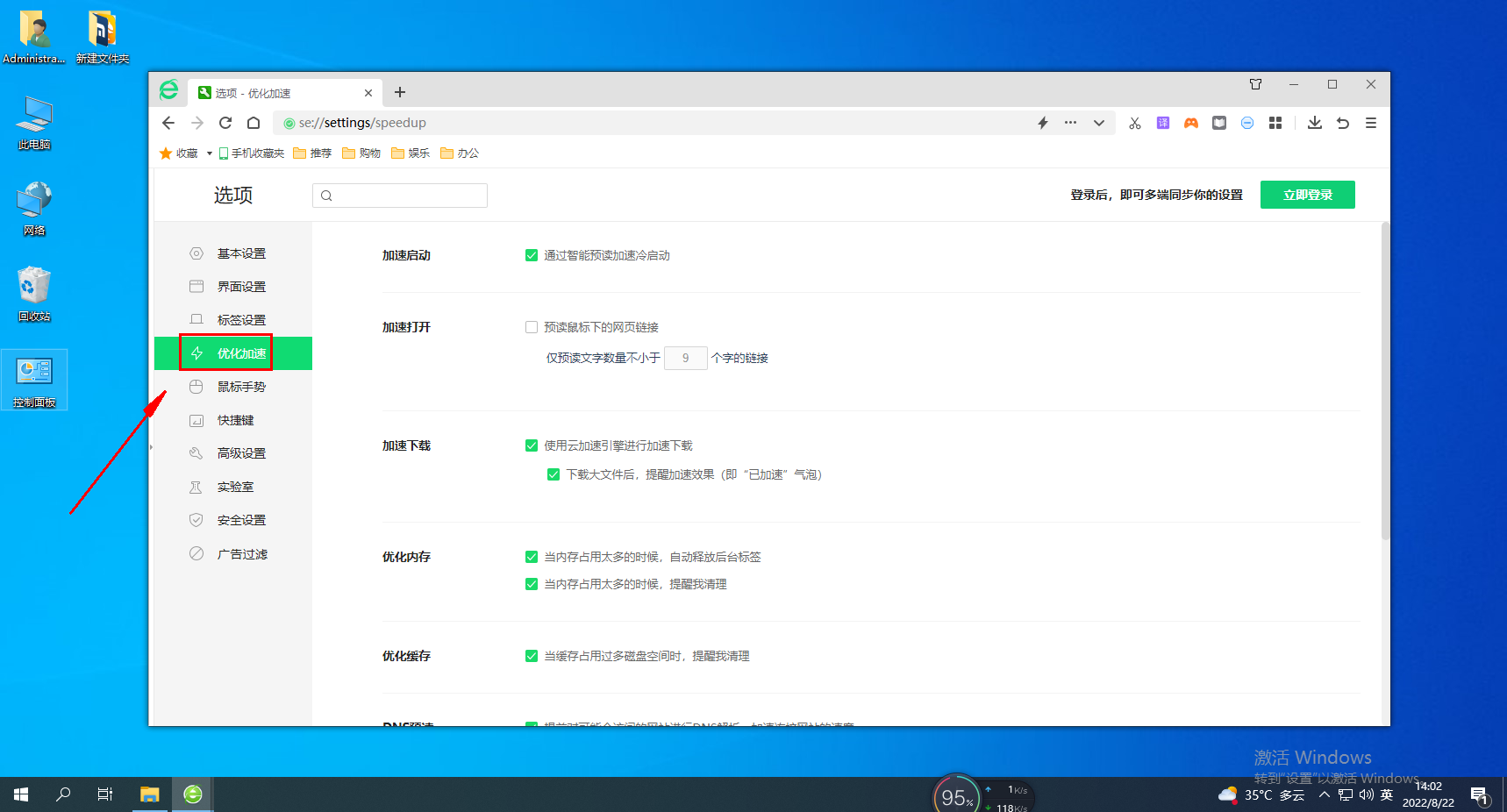Select the 新建文件夹 desktop folder
The image size is (1507, 812).
[x=103, y=37]
